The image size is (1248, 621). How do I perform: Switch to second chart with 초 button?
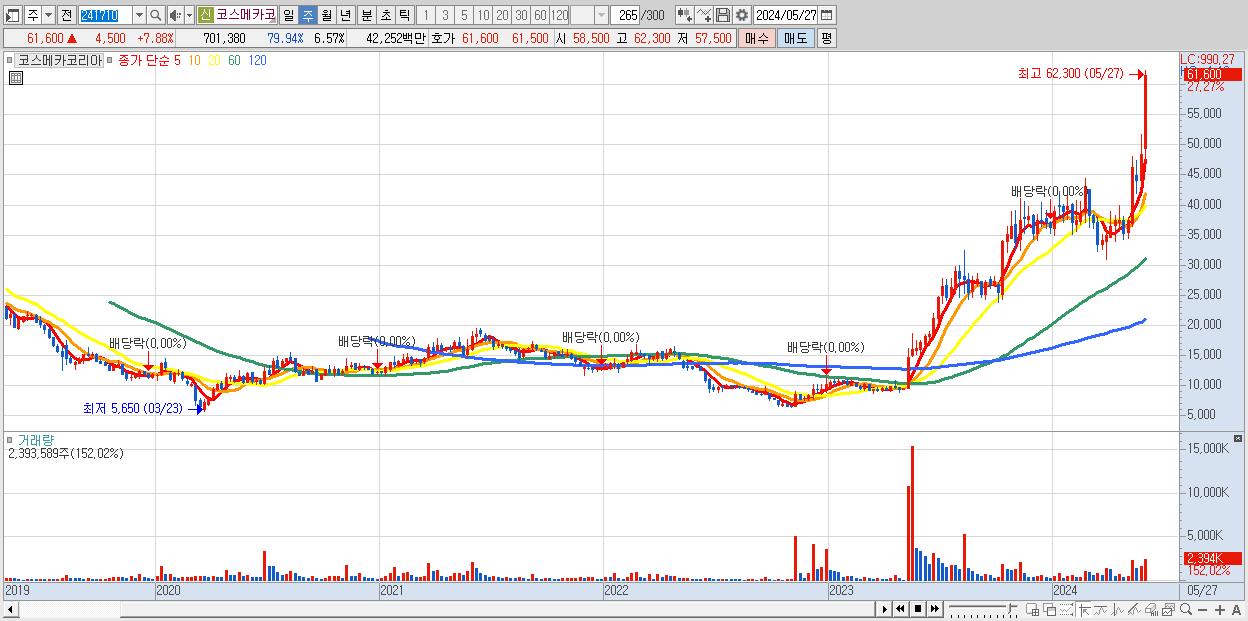click(385, 15)
